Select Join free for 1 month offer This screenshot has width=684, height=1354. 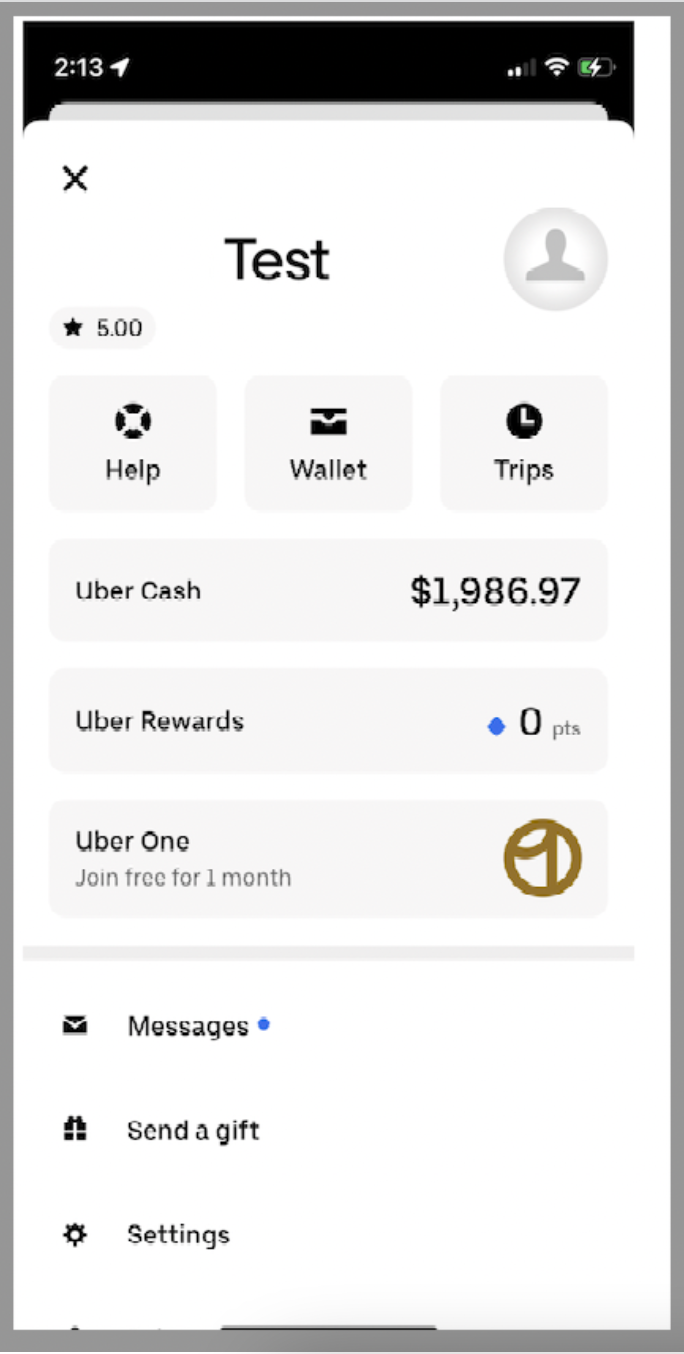coord(183,878)
